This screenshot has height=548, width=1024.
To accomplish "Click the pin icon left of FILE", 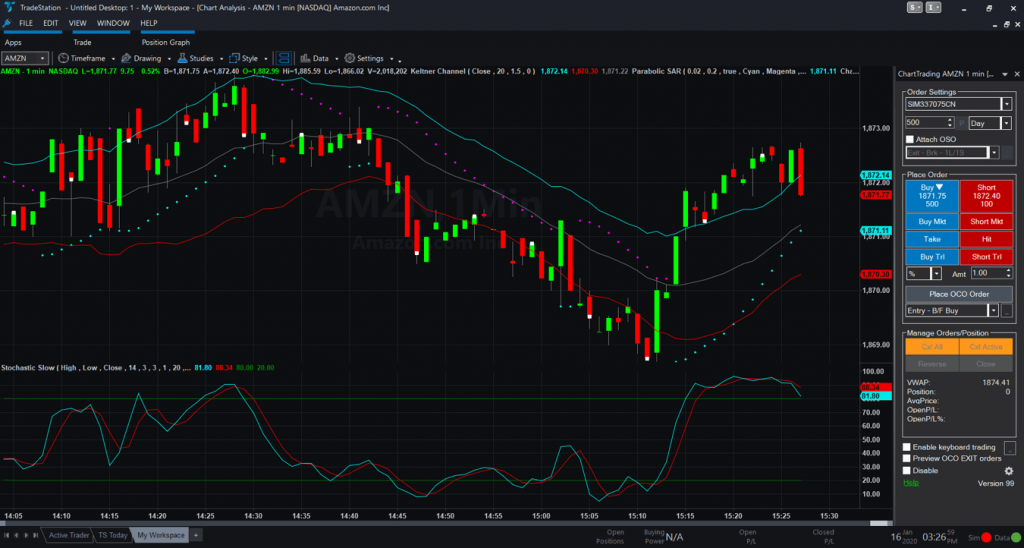I will click(x=7, y=23).
